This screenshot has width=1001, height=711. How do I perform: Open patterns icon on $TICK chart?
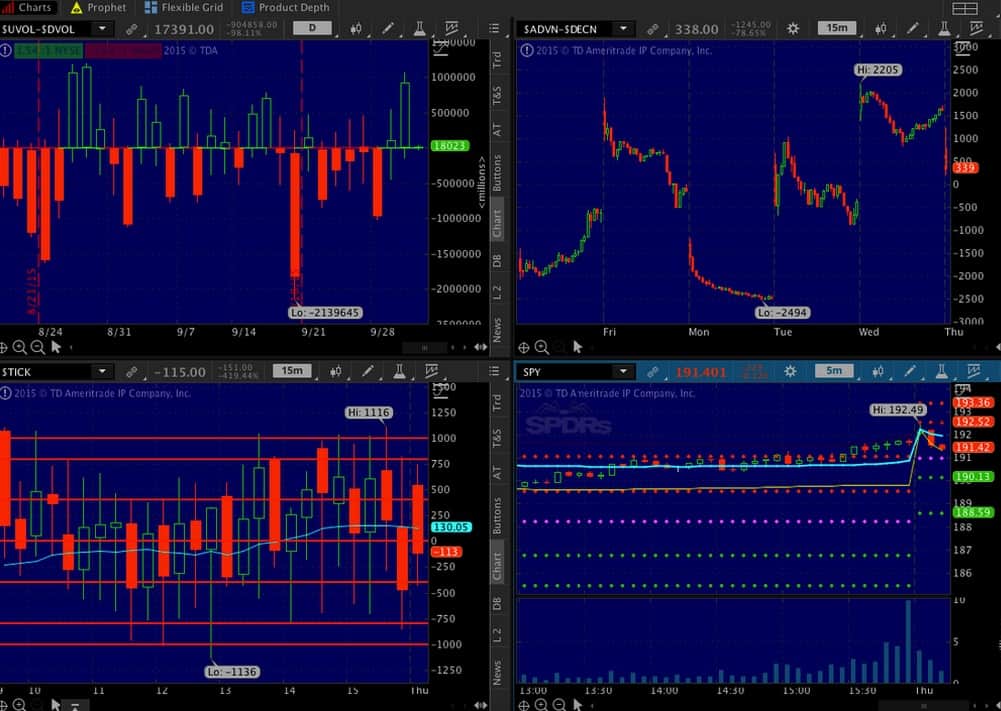[432, 371]
